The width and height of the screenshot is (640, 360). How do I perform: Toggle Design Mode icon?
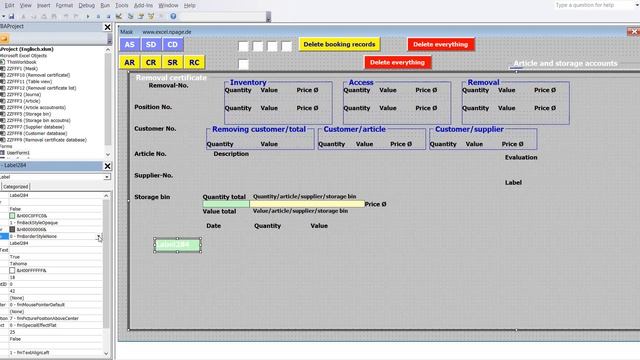click(x=119, y=16)
